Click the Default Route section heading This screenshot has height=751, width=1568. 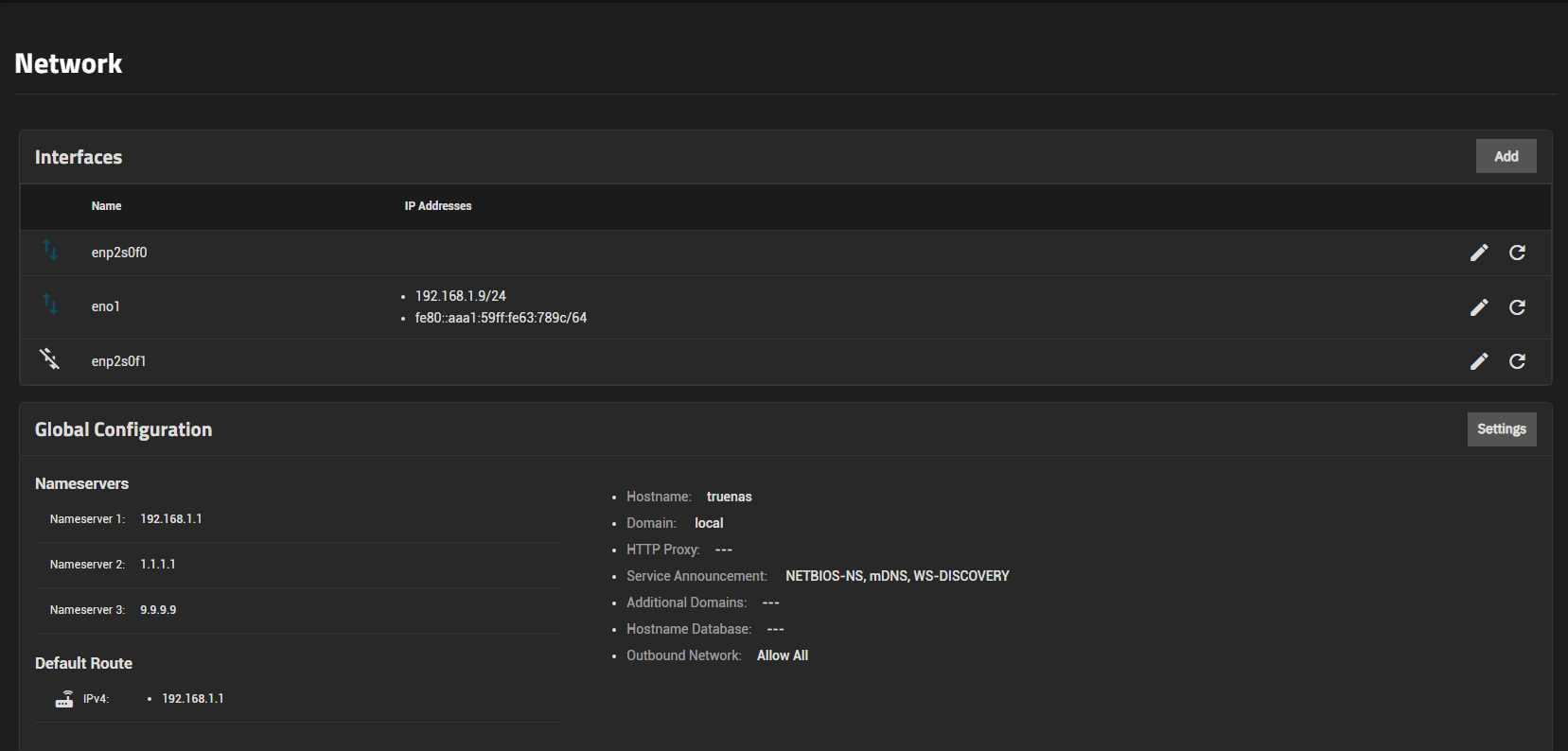click(x=83, y=663)
